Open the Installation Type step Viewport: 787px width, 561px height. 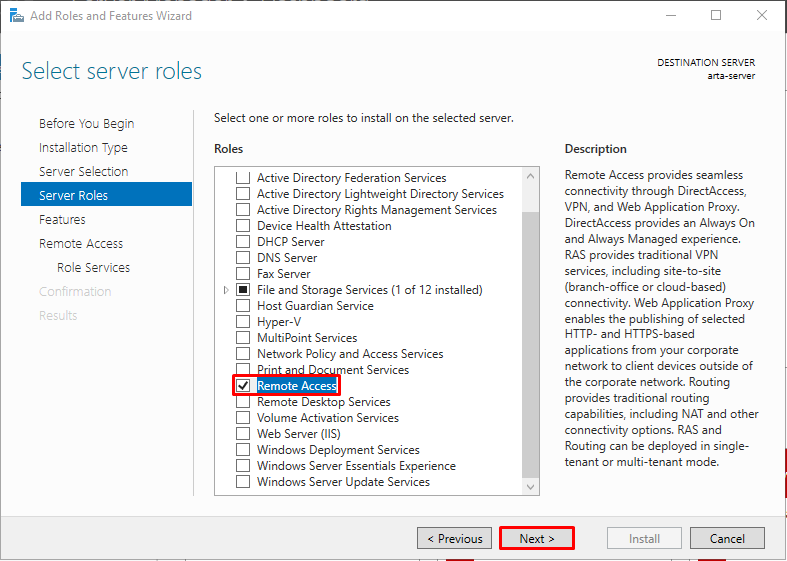click(83, 148)
